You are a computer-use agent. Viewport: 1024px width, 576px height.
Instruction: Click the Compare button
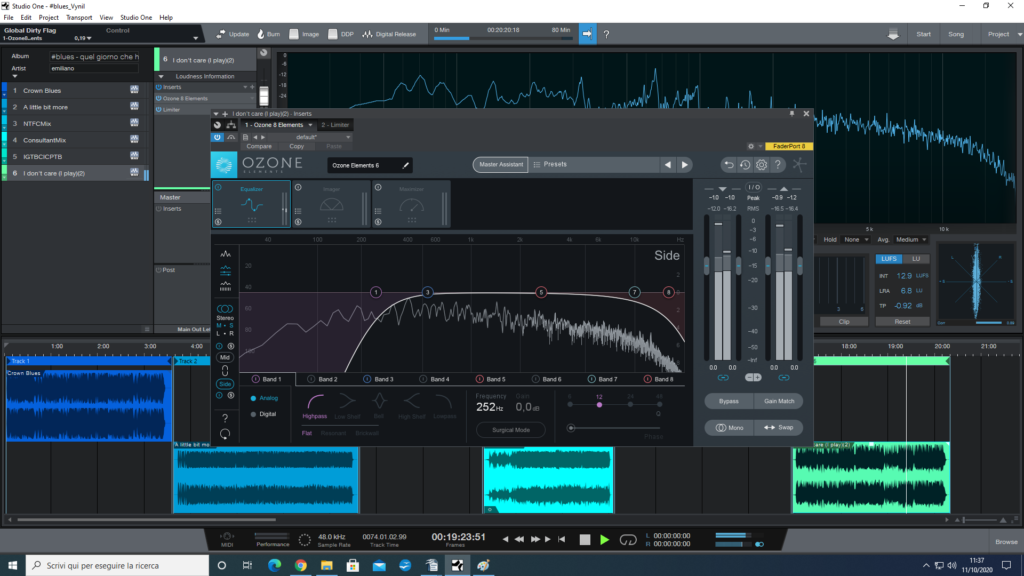coord(259,146)
